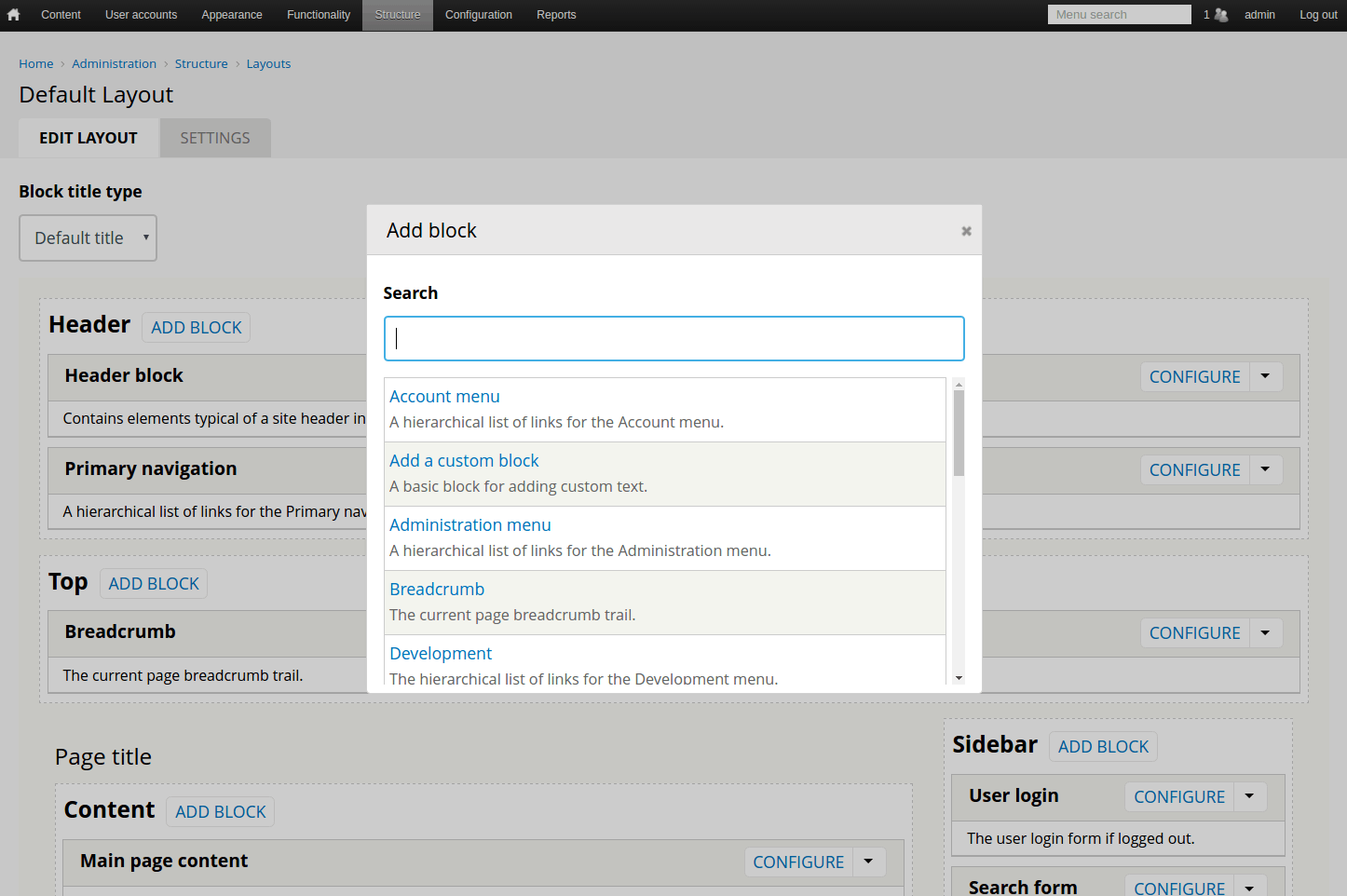Expand Header block configure dropdown arrow
The image size is (1347, 896).
coord(1265,376)
